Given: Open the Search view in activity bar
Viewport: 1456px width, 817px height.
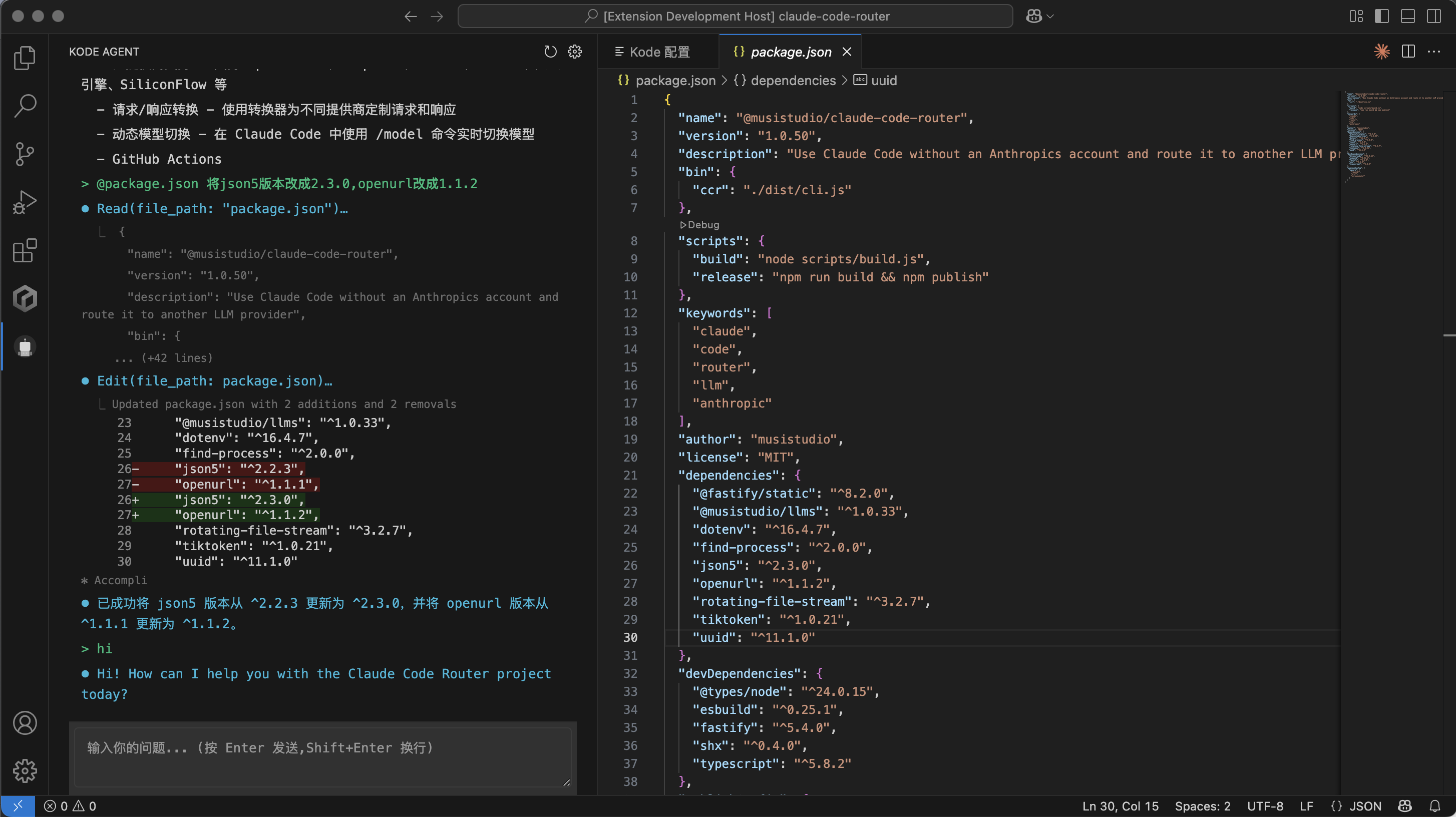Looking at the screenshot, I should [x=25, y=106].
